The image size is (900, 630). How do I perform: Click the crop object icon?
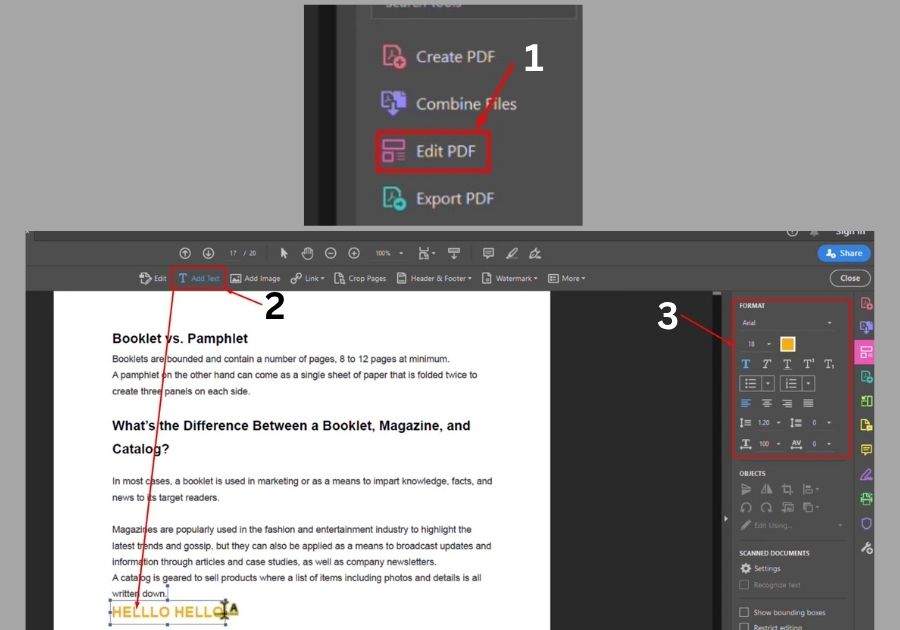click(787, 489)
